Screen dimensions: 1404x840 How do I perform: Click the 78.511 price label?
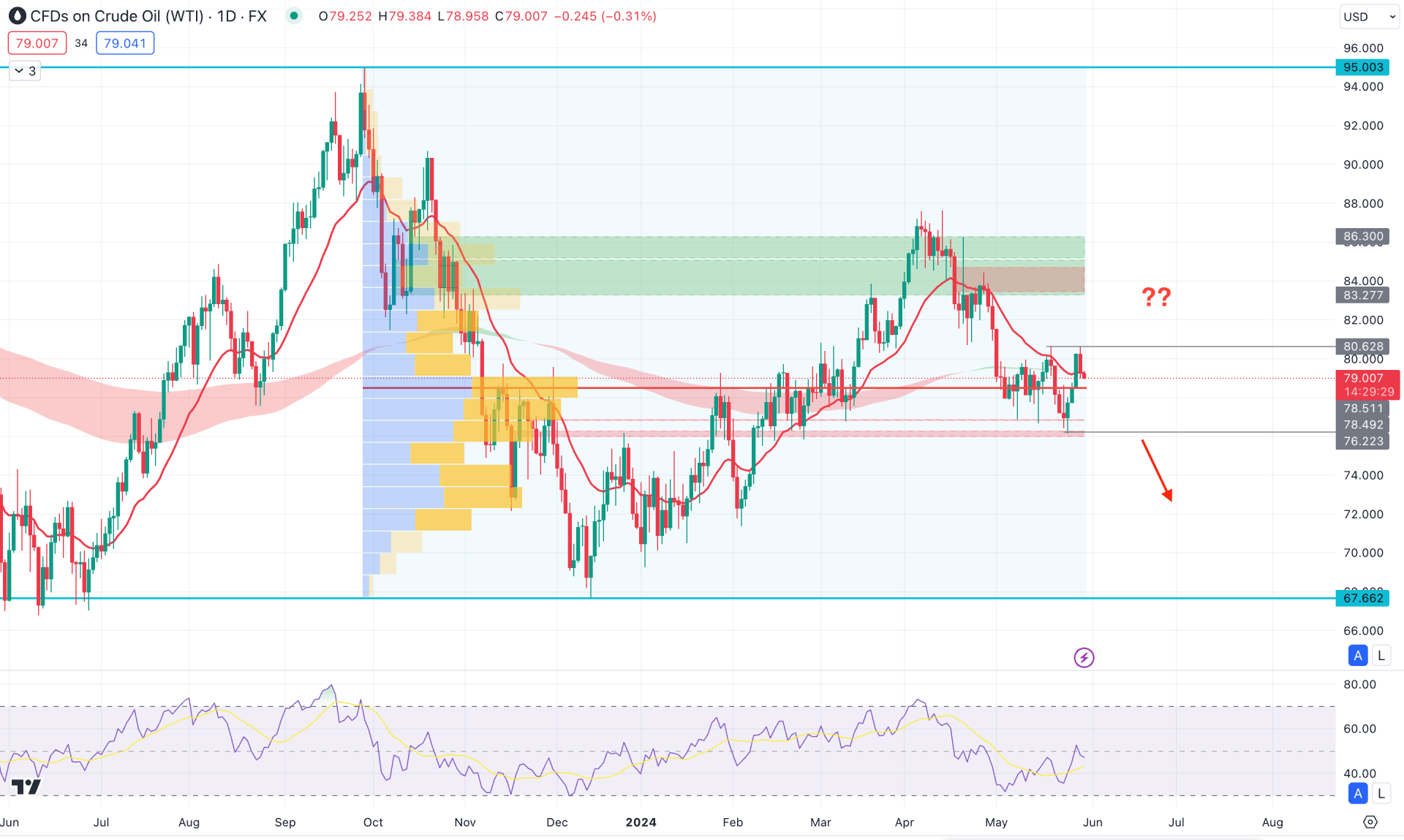click(1363, 409)
